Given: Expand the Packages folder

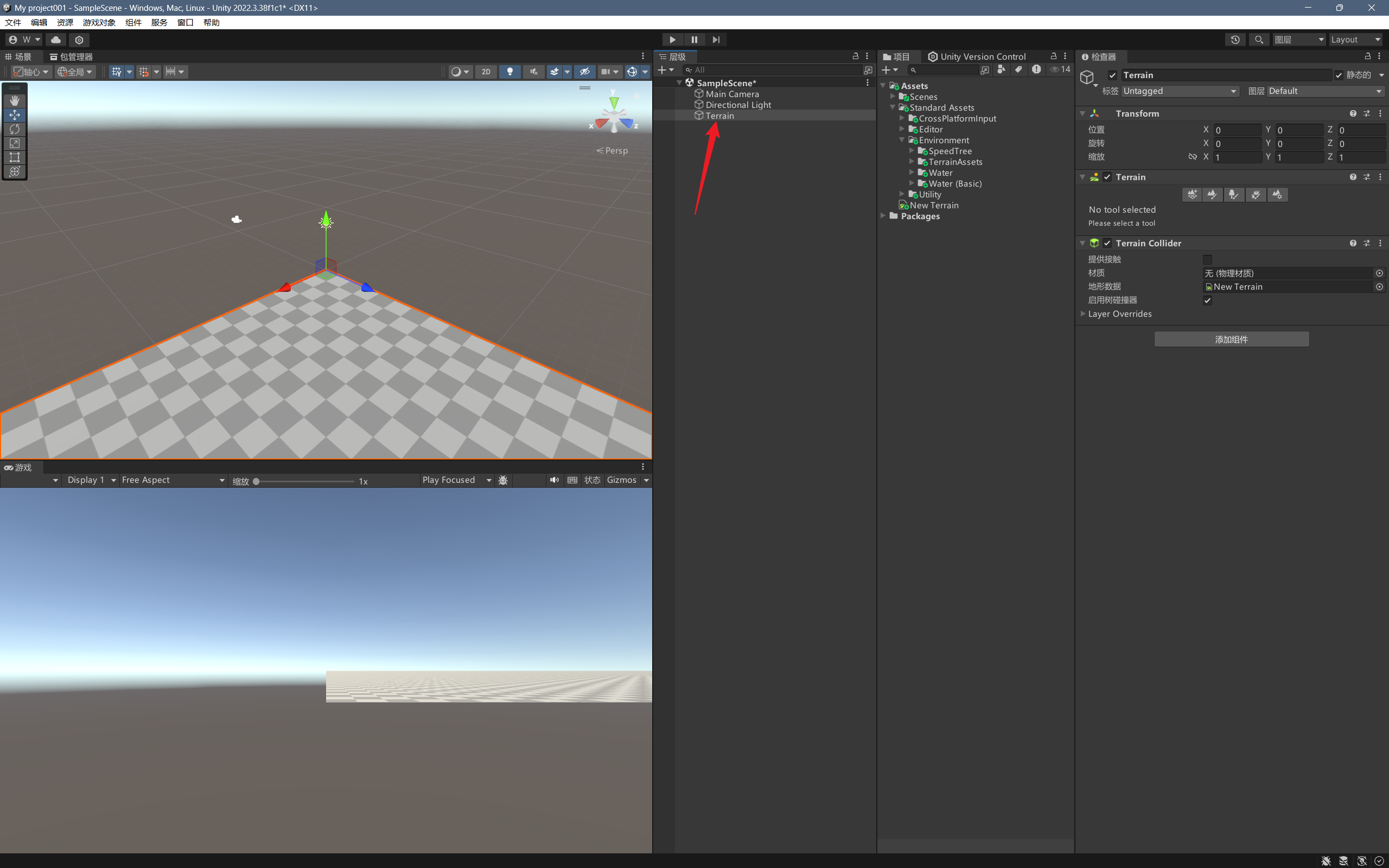Looking at the screenshot, I should 883,216.
